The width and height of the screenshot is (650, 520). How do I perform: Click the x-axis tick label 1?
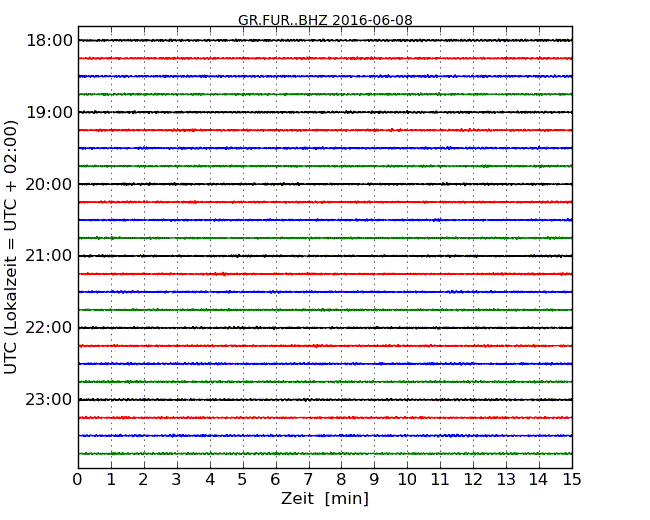pos(111,479)
